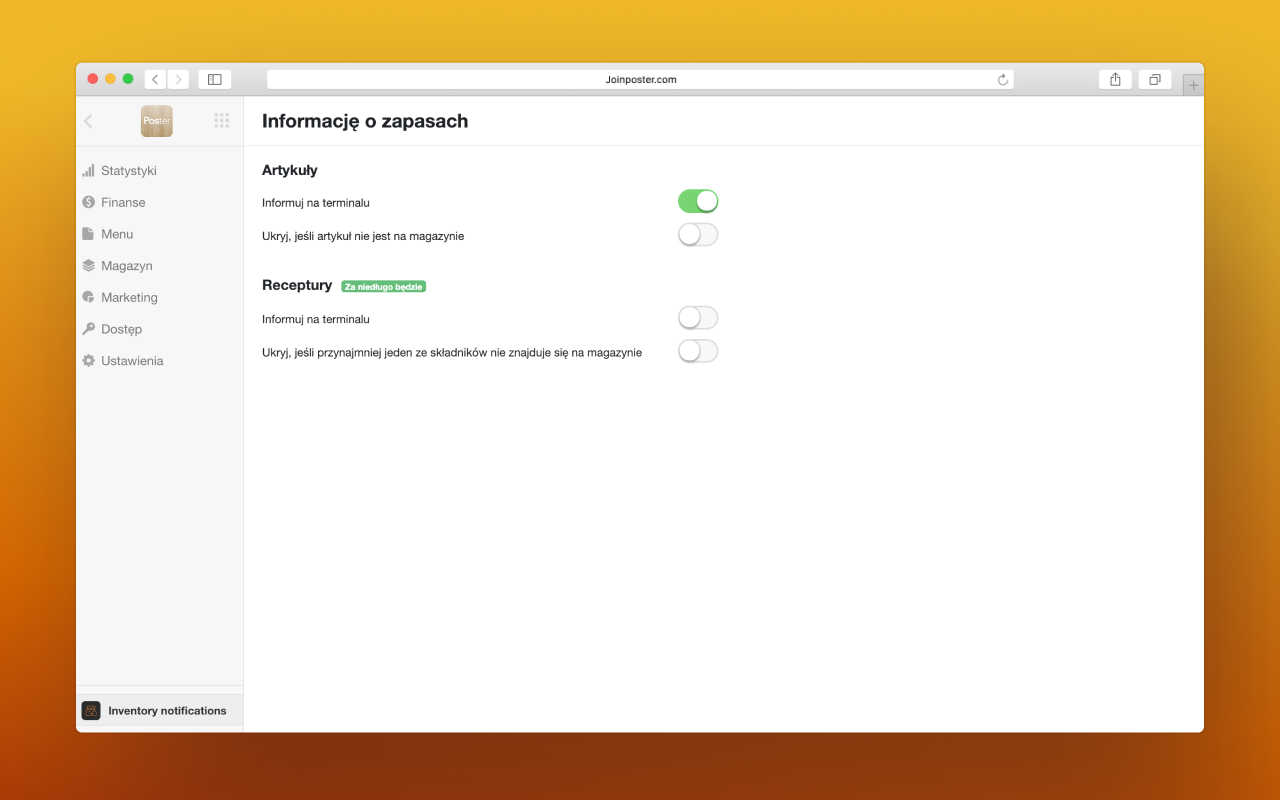
Task: Click the Inventory notifications app icon
Action: point(91,710)
